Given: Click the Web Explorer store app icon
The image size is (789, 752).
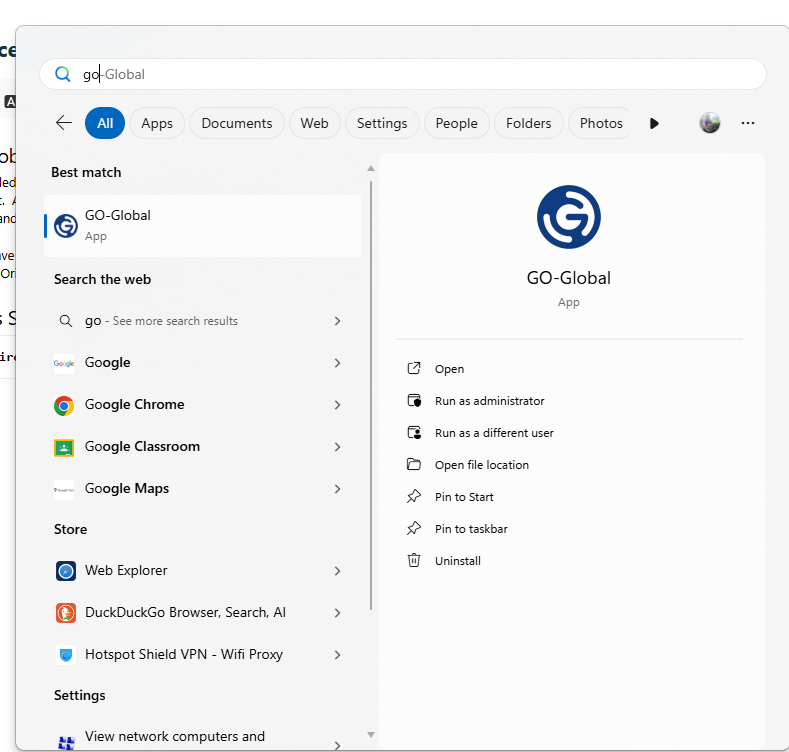Looking at the screenshot, I should tap(66, 571).
